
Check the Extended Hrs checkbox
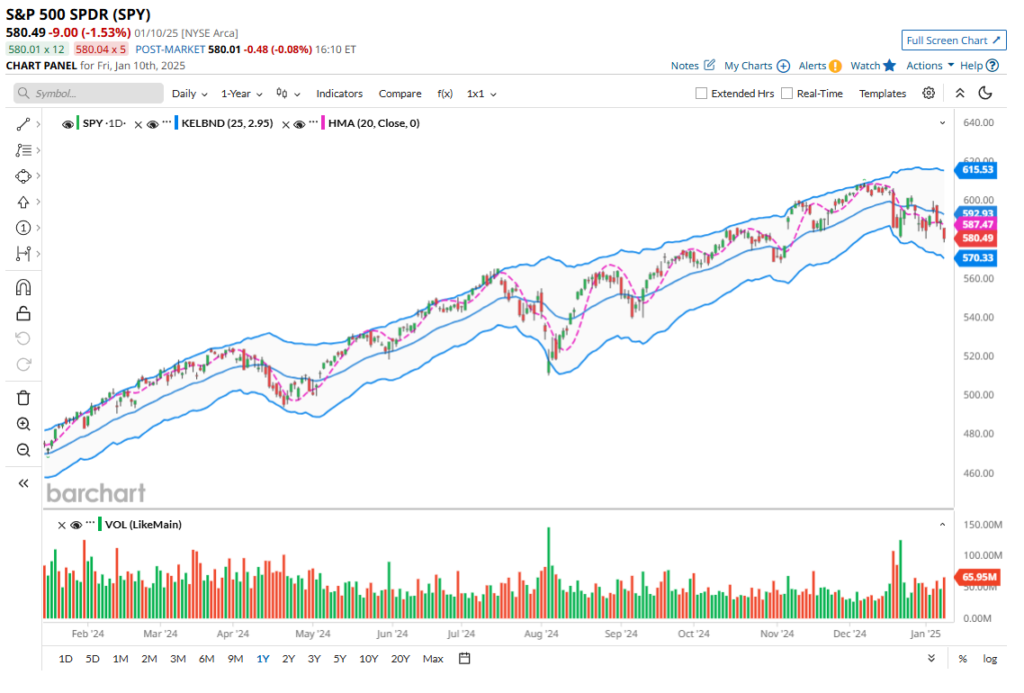pos(701,93)
